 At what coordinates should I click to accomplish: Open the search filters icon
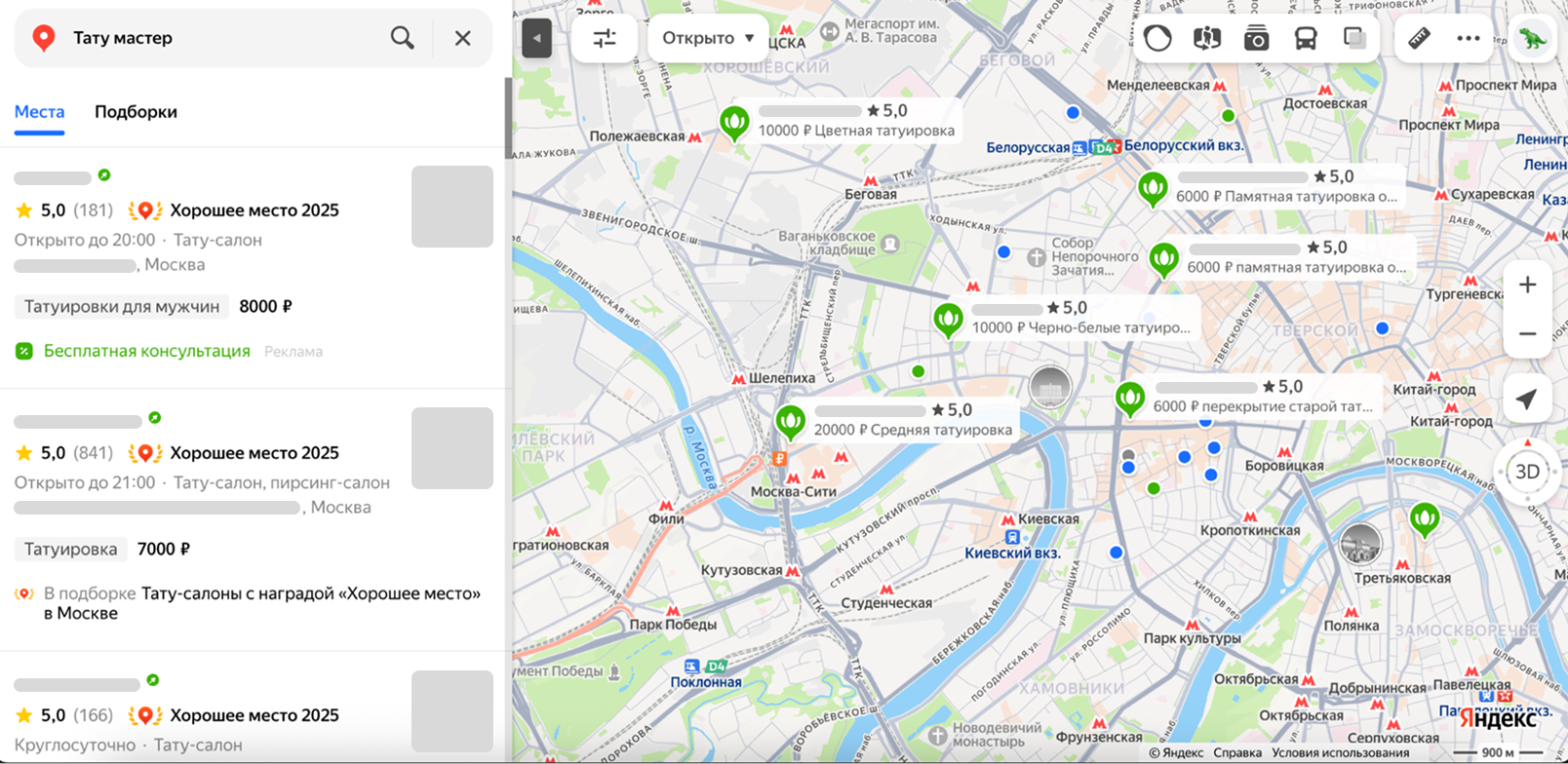[605, 39]
